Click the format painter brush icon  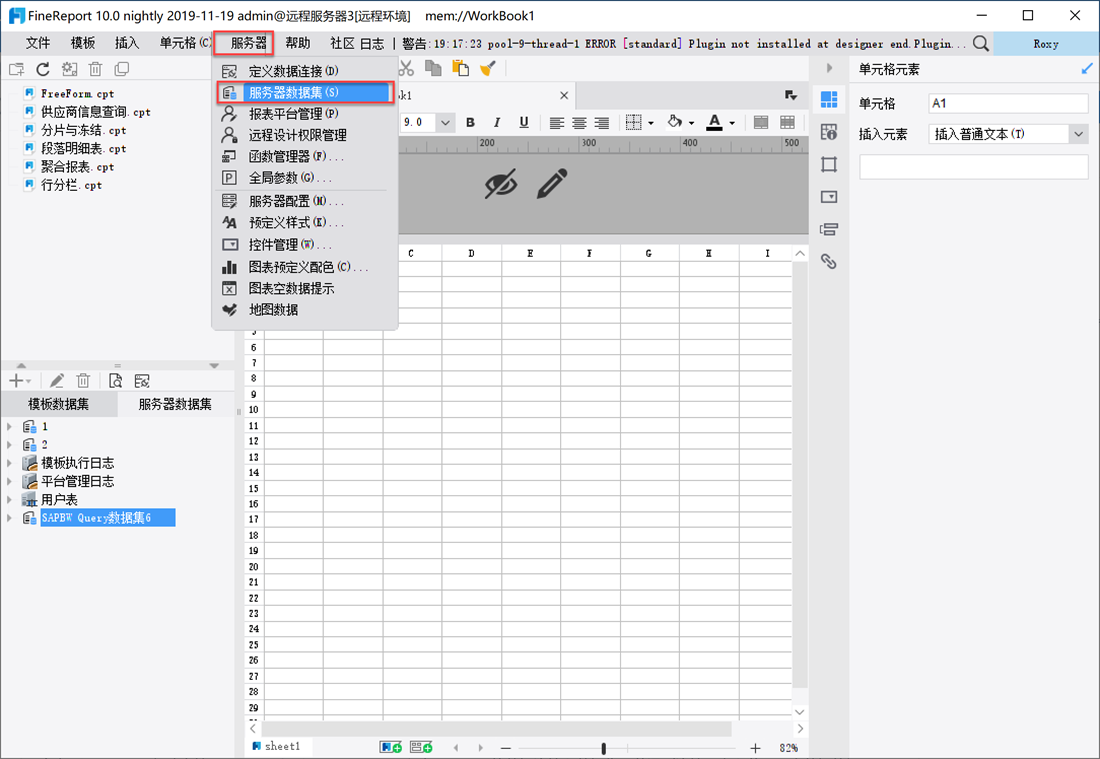pos(488,68)
